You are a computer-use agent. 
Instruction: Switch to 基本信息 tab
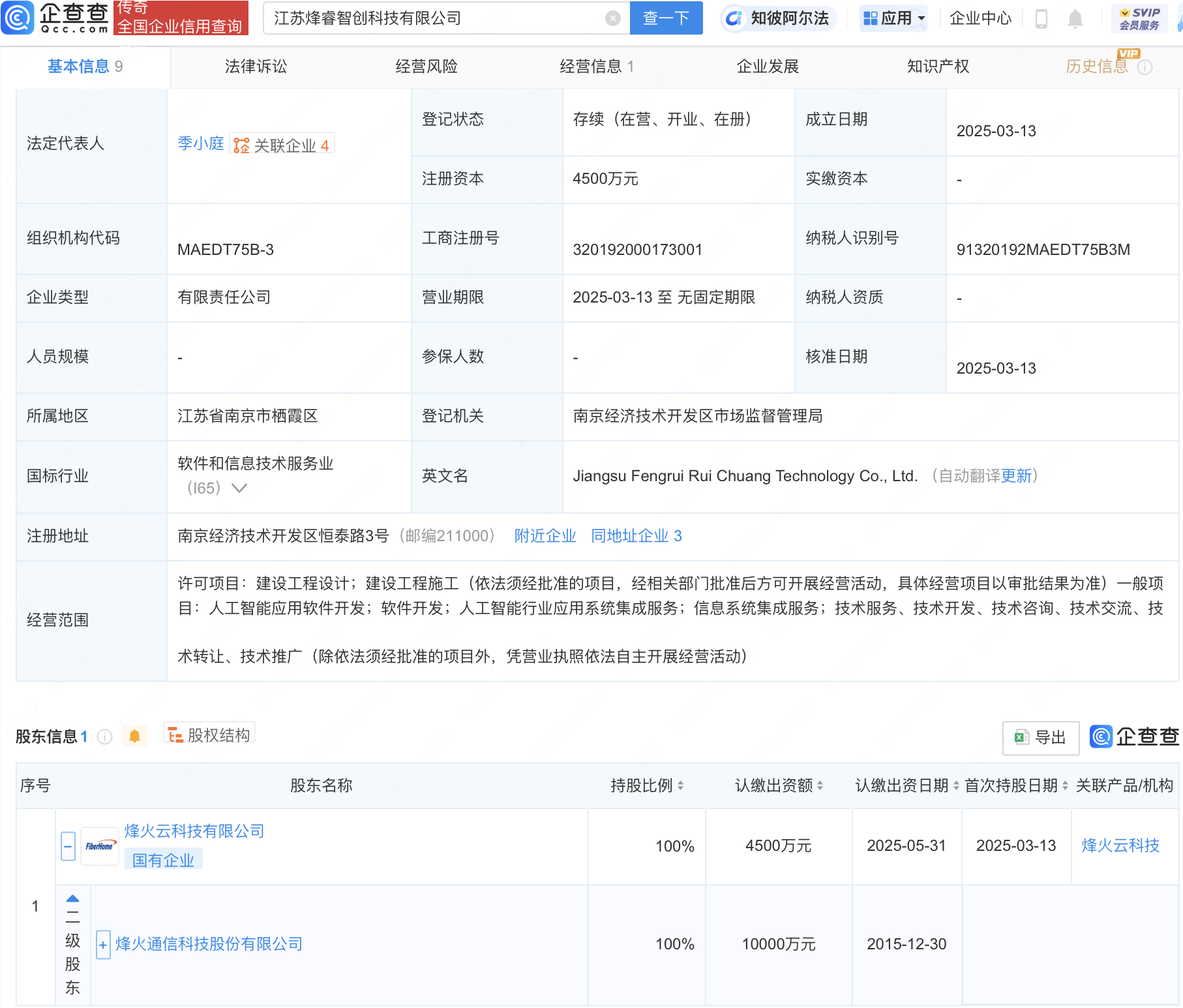pos(85,67)
